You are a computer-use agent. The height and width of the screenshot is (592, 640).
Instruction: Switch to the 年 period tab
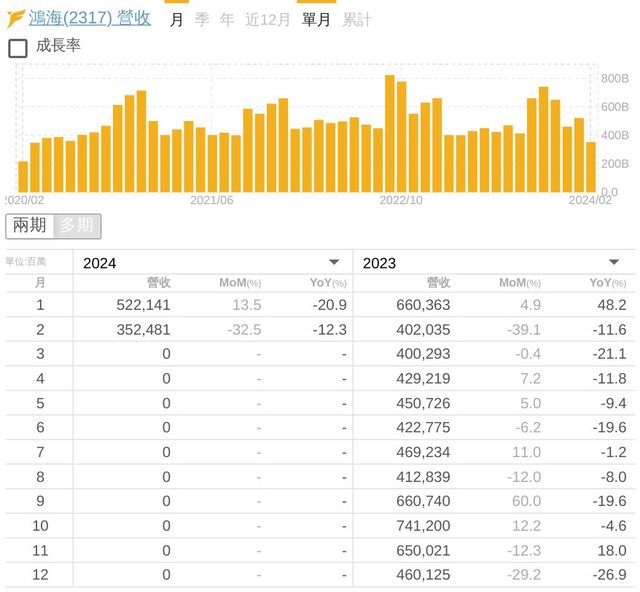pyautogui.click(x=227, y=20)
